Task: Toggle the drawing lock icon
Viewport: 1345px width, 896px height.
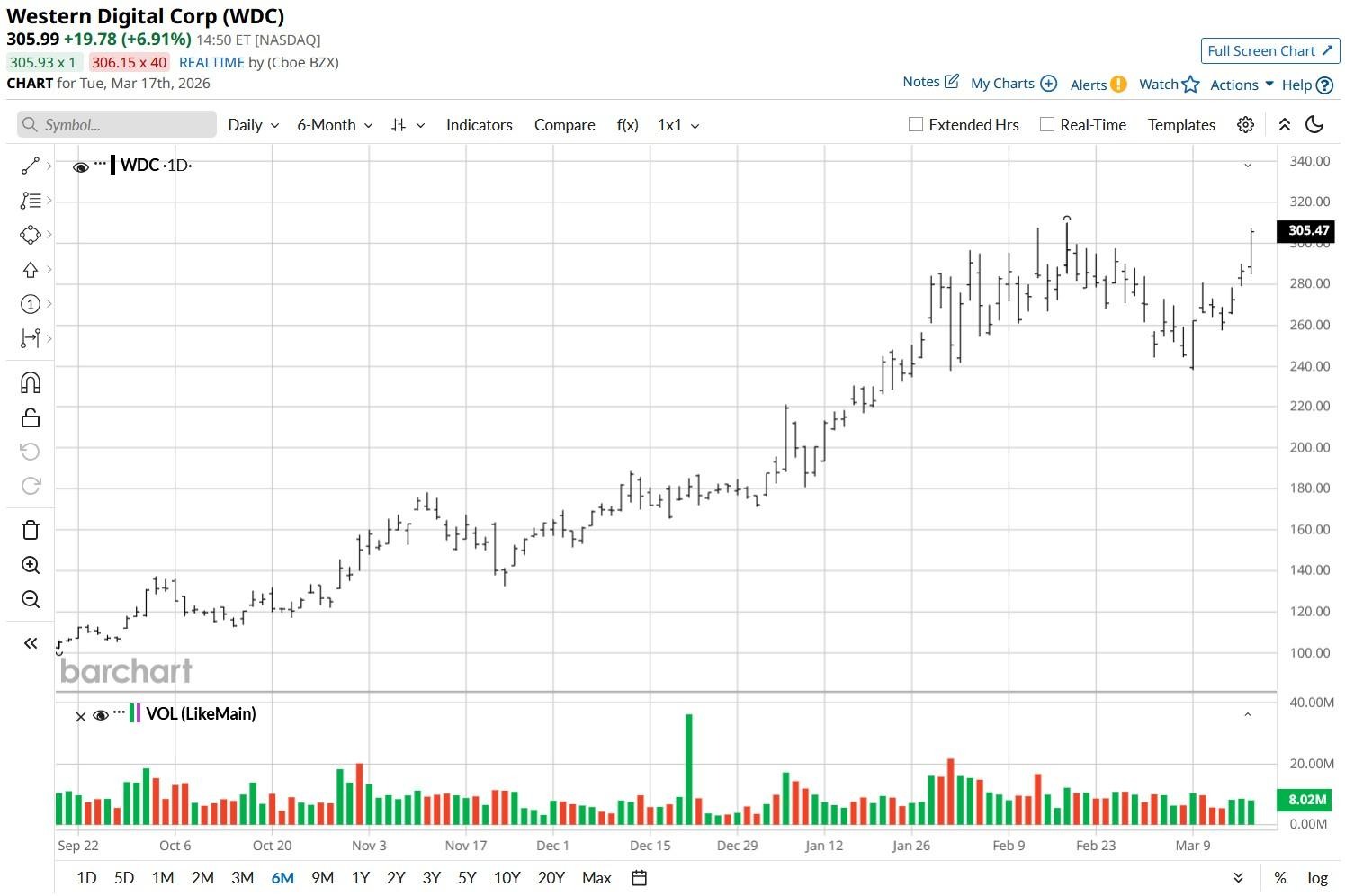Action: tap(30, 417)
